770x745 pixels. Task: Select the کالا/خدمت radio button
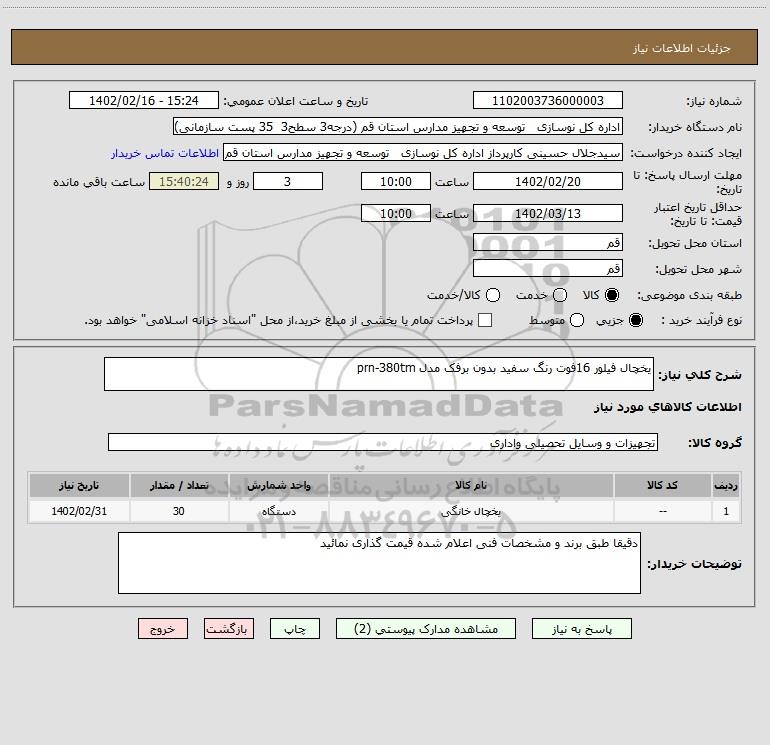(x=493, y=295)
